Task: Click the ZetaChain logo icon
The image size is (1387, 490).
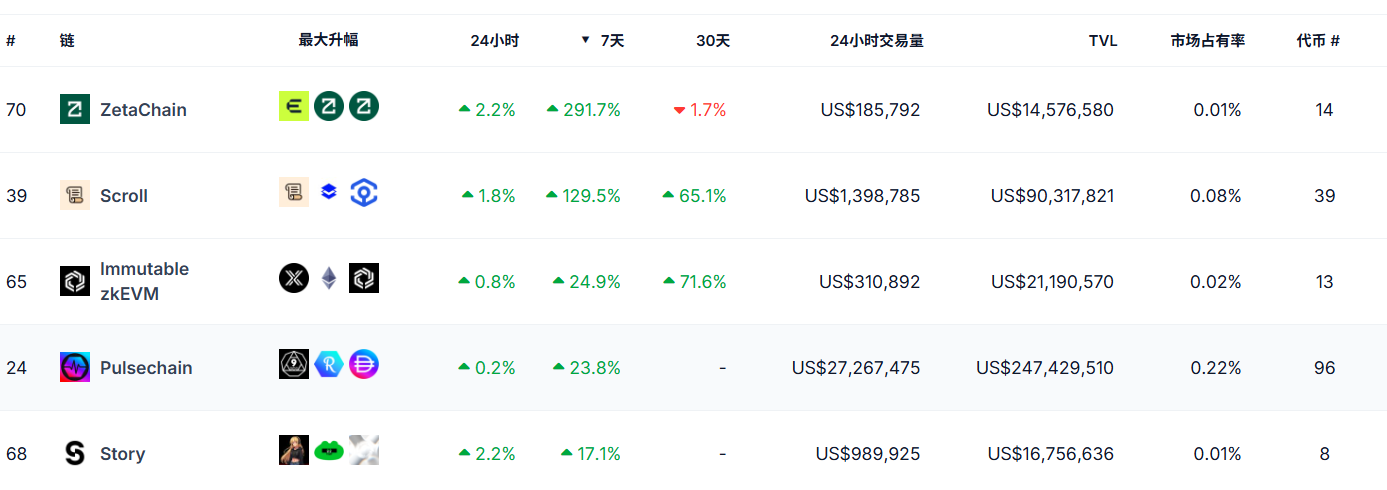Action: pyautogui.click(x=75, y=109)
